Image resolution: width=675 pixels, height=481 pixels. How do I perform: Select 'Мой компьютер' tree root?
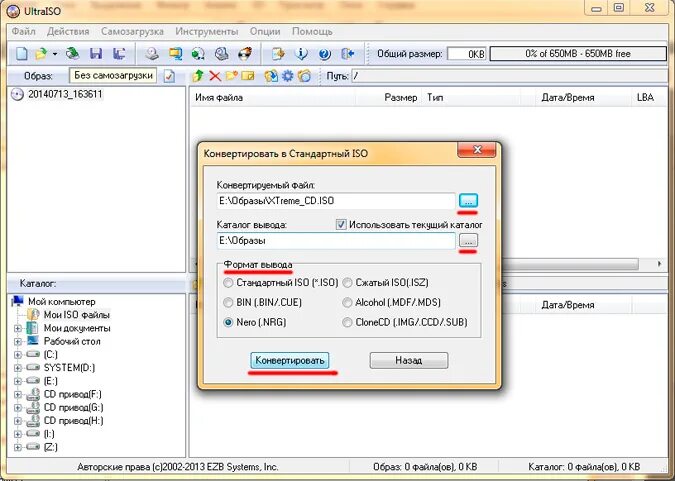coord(62,301)
